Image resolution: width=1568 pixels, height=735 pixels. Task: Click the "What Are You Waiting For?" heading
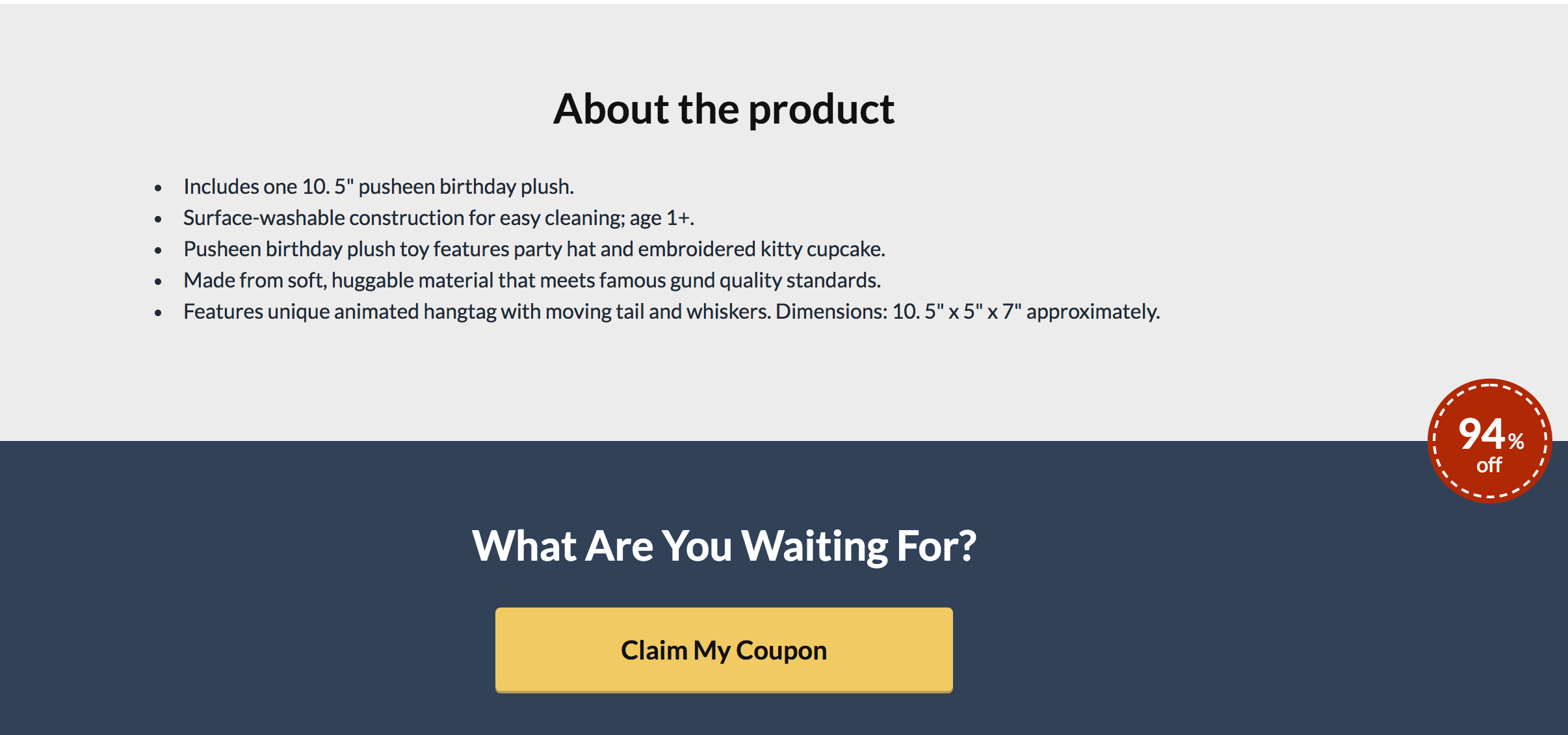pyautogui.click(x=724, y=545)
